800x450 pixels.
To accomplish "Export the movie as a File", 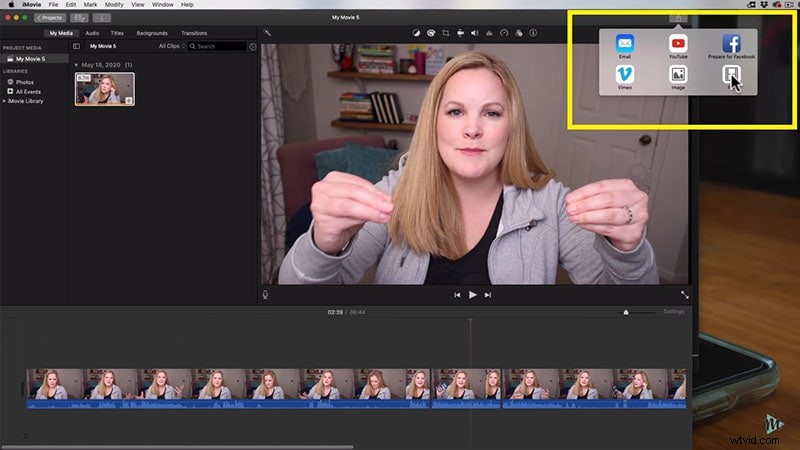I will click(731, 75).
